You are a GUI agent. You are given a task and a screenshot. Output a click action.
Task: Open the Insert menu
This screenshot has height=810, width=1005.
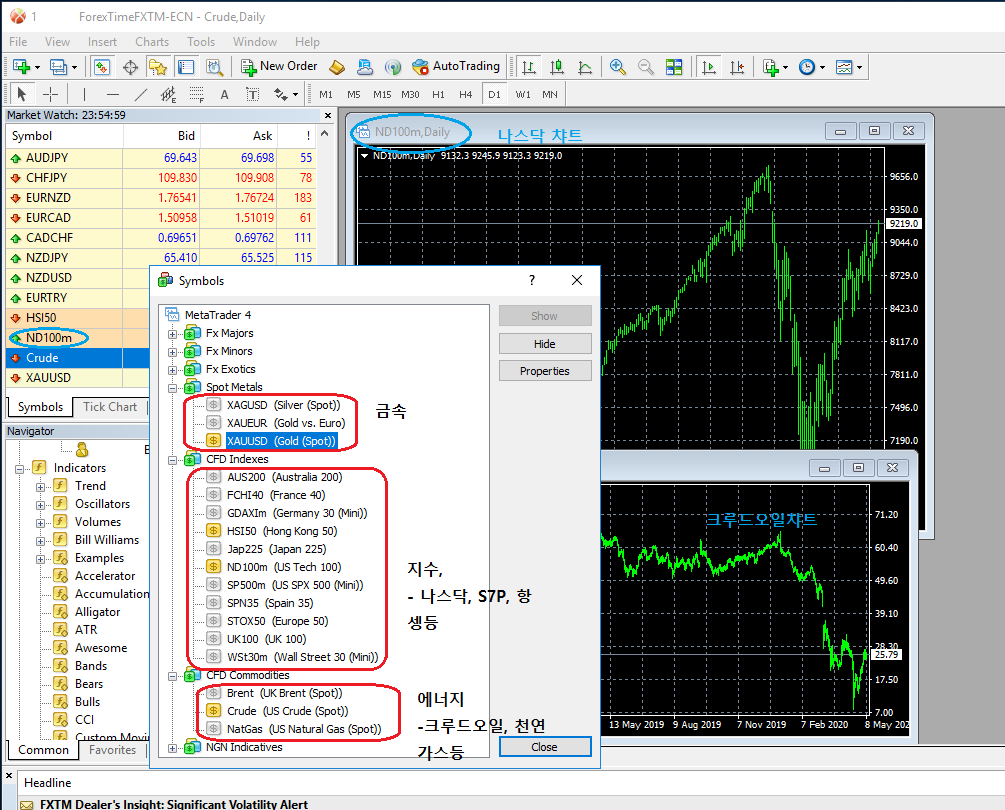[x=103, y=42]
